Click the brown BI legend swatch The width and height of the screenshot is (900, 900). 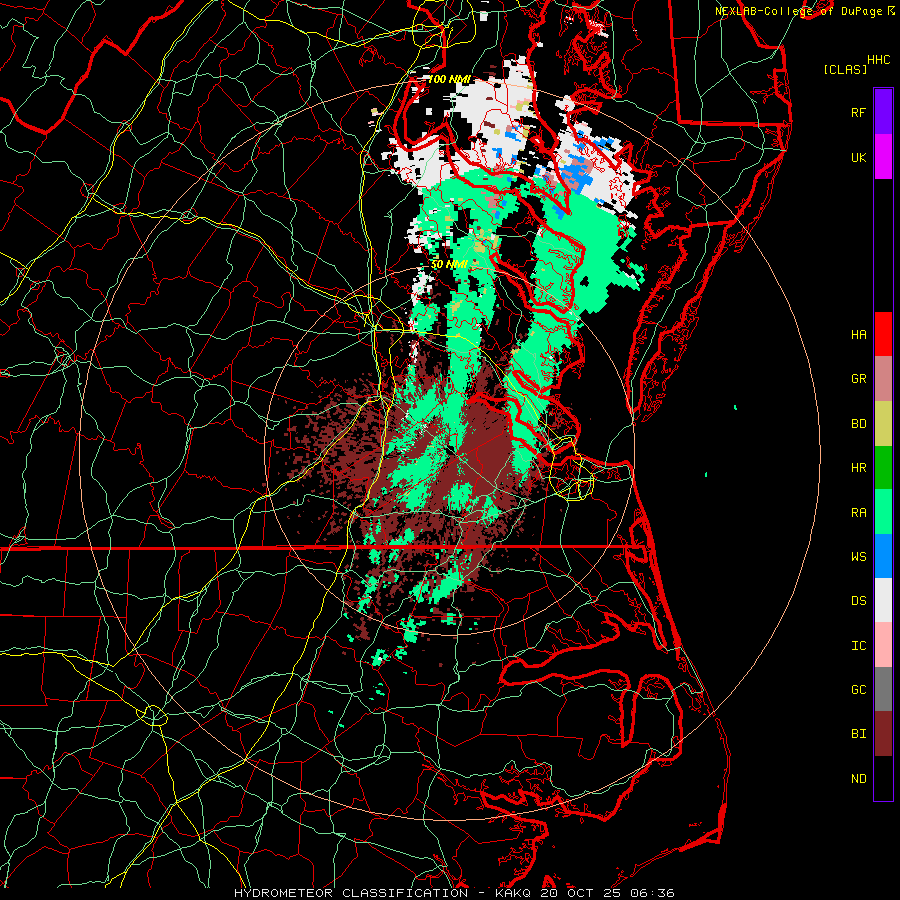pyautogui.click(x=883, y=734)
